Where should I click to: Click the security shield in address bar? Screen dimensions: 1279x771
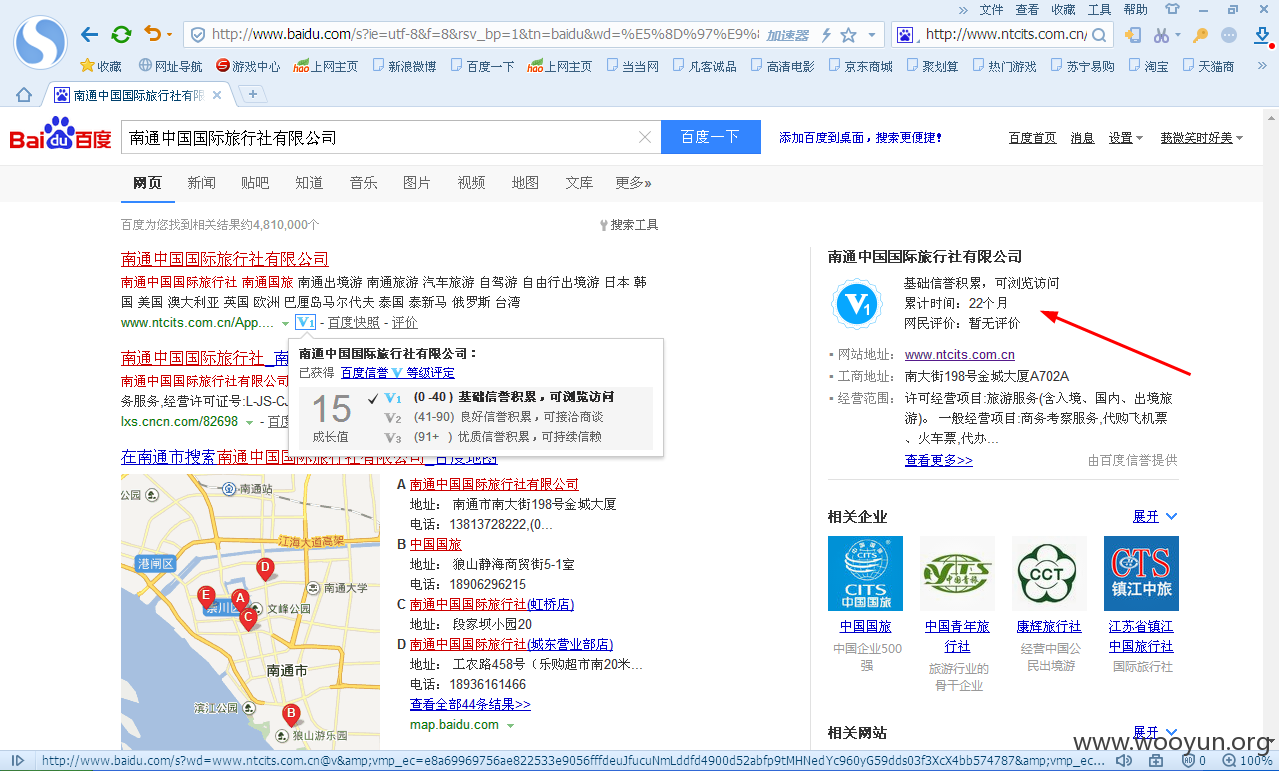click(198, 35)
